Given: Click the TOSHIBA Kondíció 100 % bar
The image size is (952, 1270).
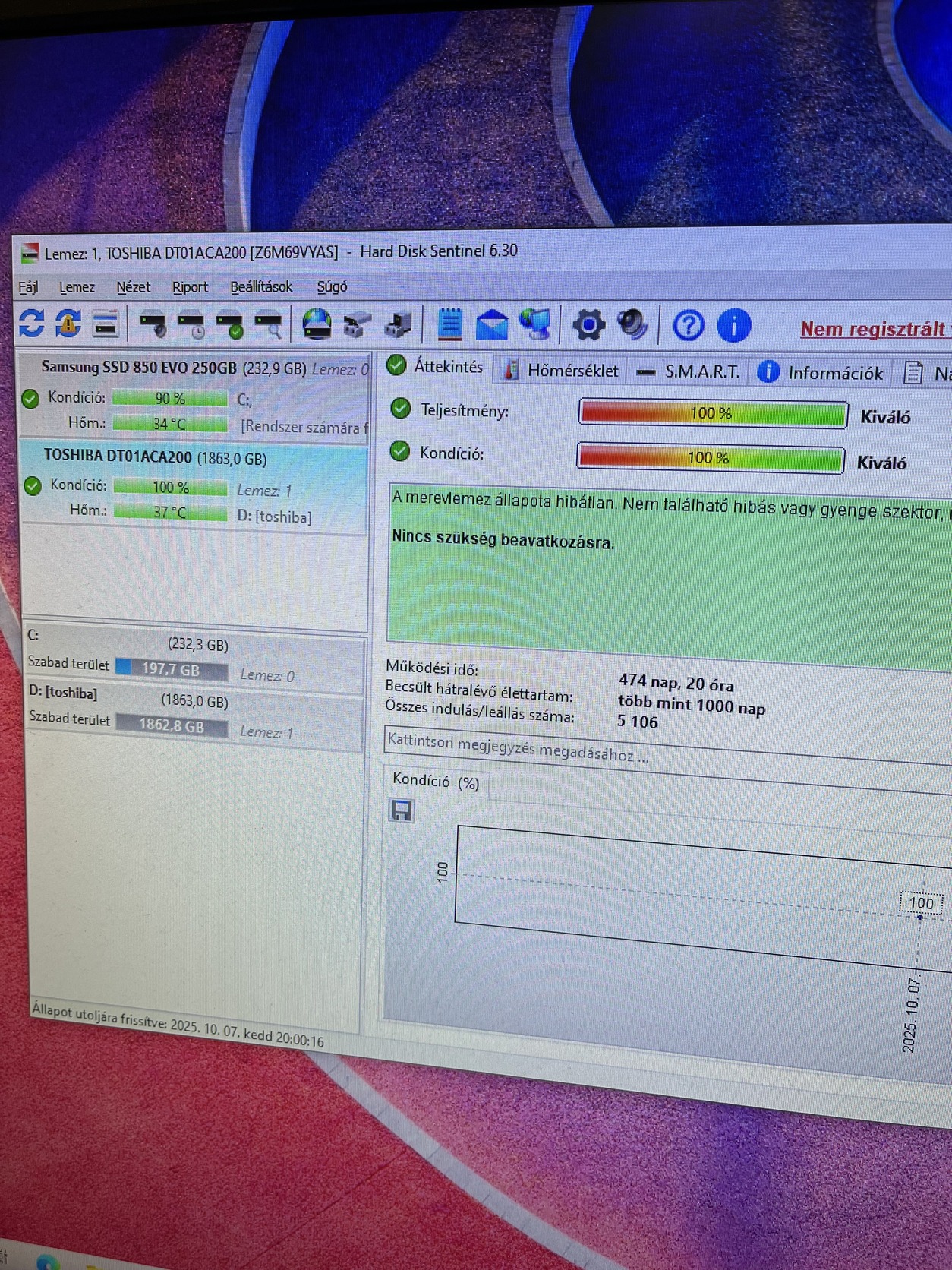Looking at the screenshot, I should (x=170, y=487).
